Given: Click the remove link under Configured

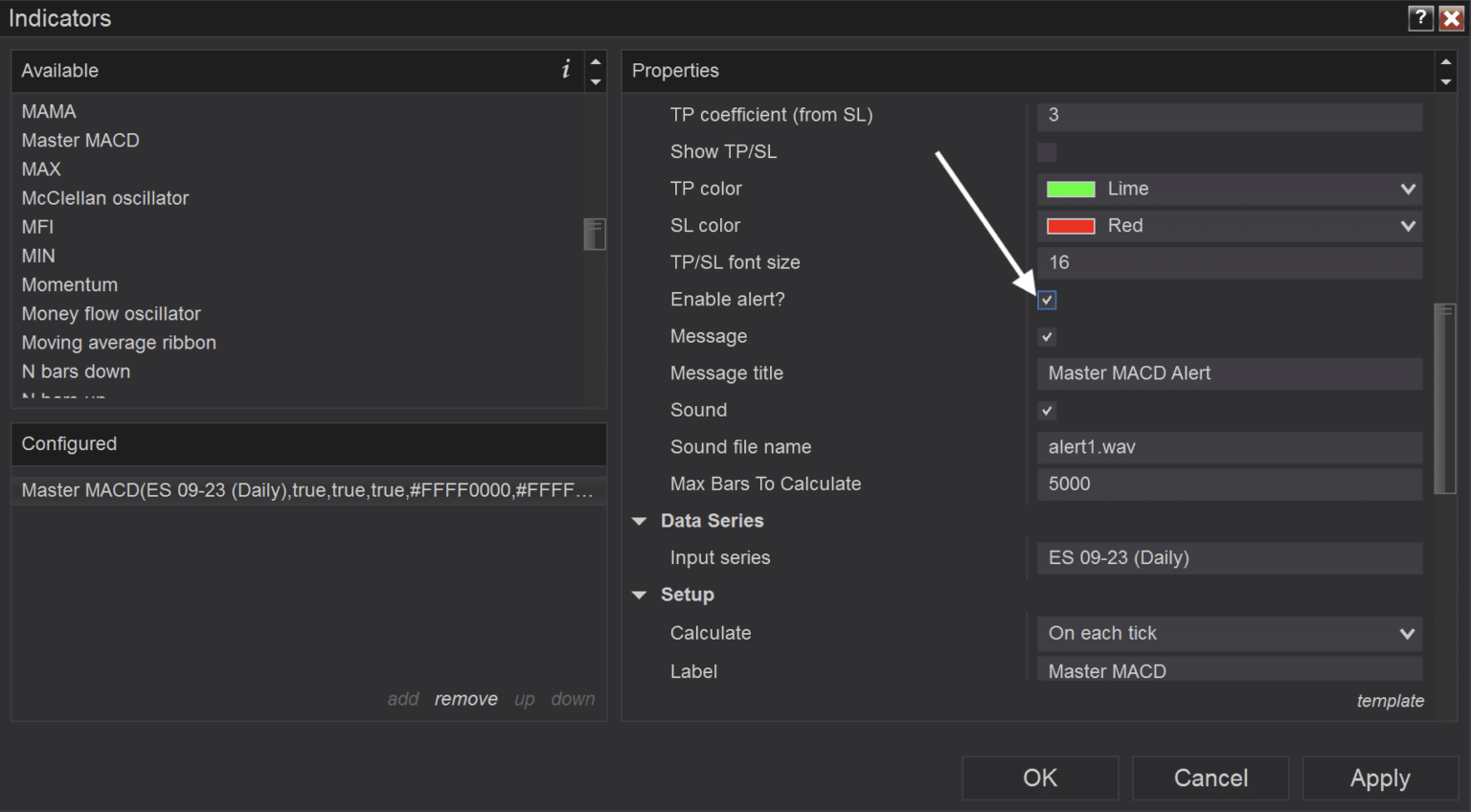Looking at the screenshot, I should pos(465,699).
